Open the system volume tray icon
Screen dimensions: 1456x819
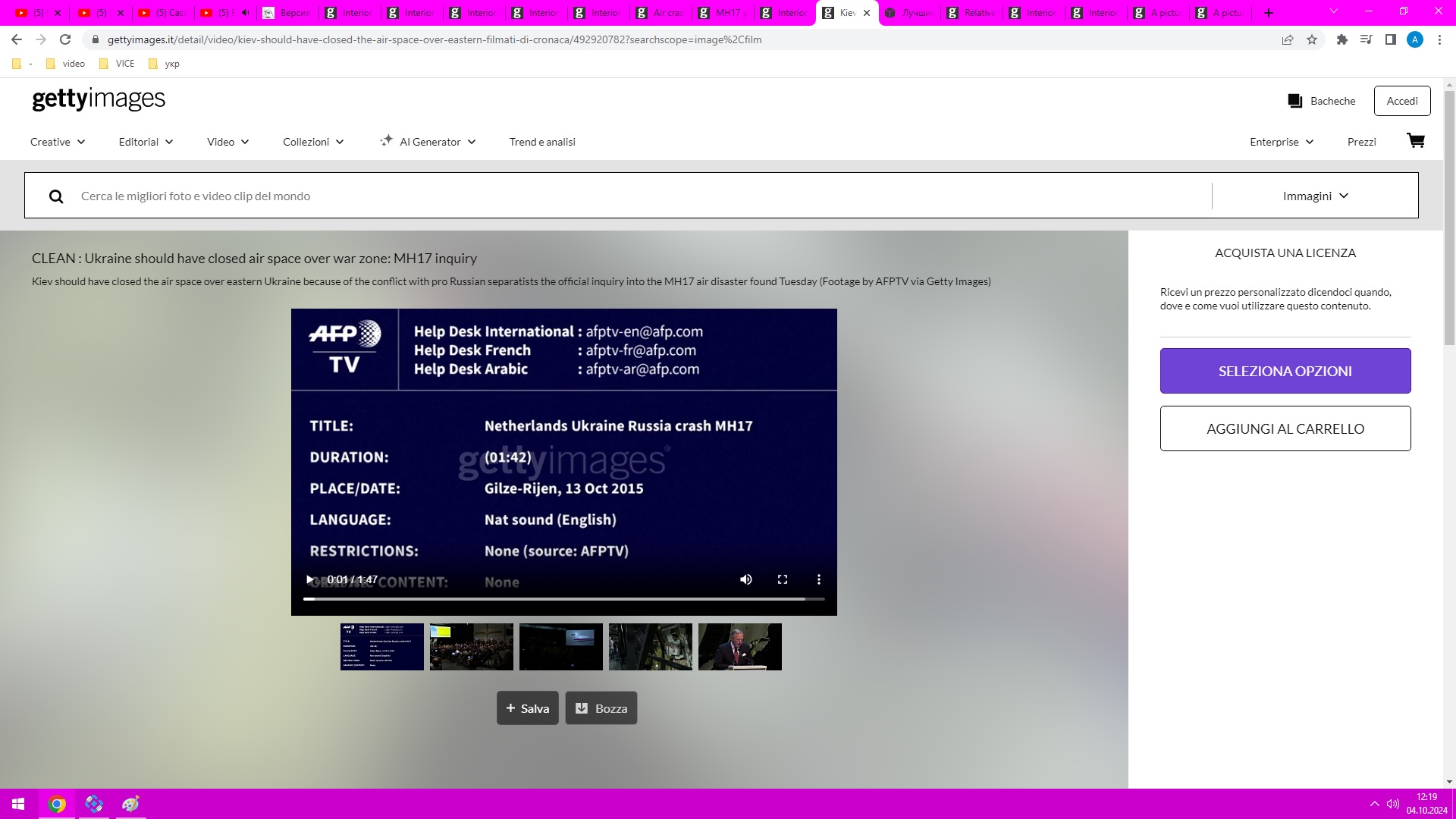click(x=1393, y=804)
